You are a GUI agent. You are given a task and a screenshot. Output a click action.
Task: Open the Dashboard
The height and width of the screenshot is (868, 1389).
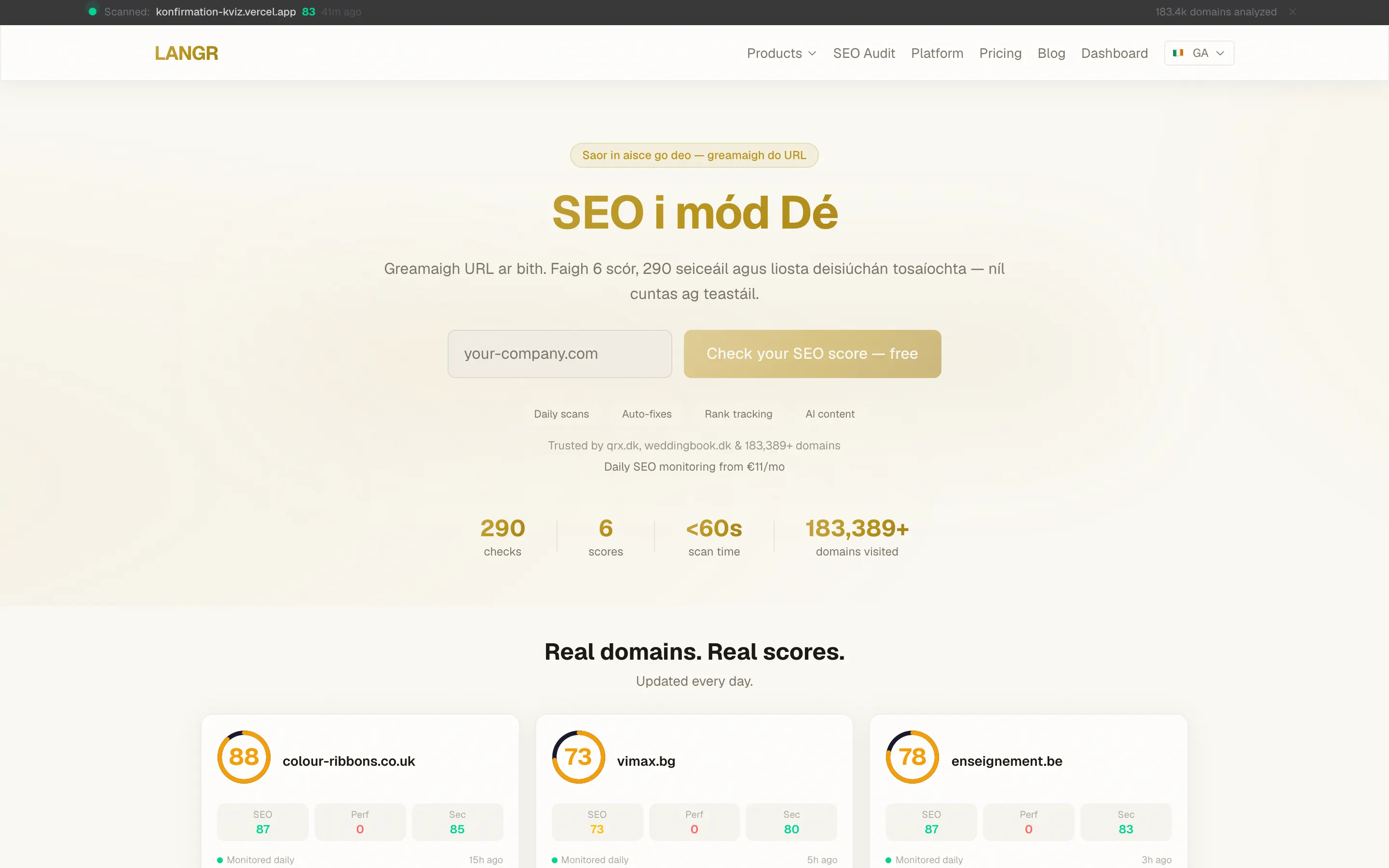(1114, 54)
